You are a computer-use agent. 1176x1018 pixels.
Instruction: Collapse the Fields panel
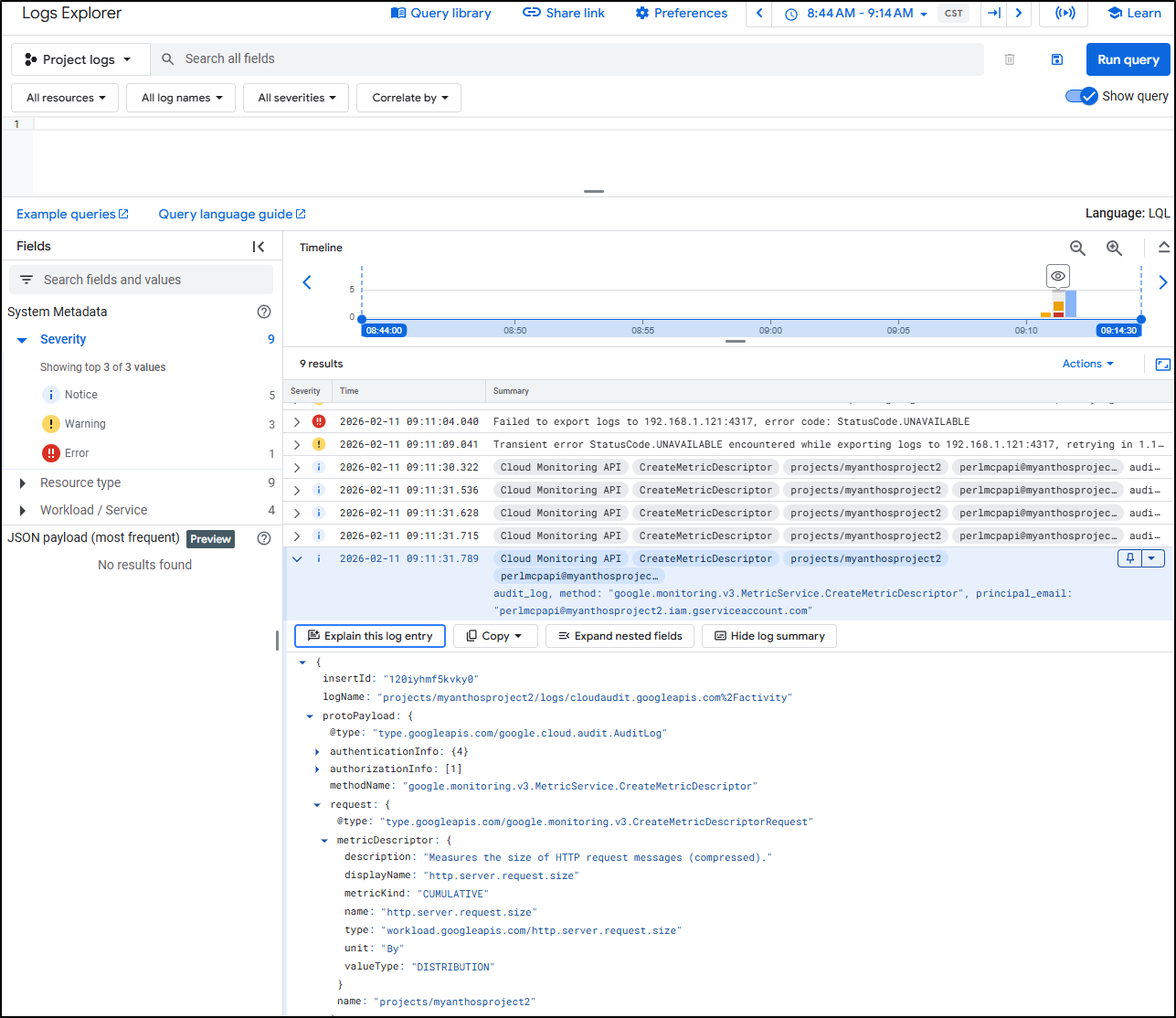pos(259,247)
